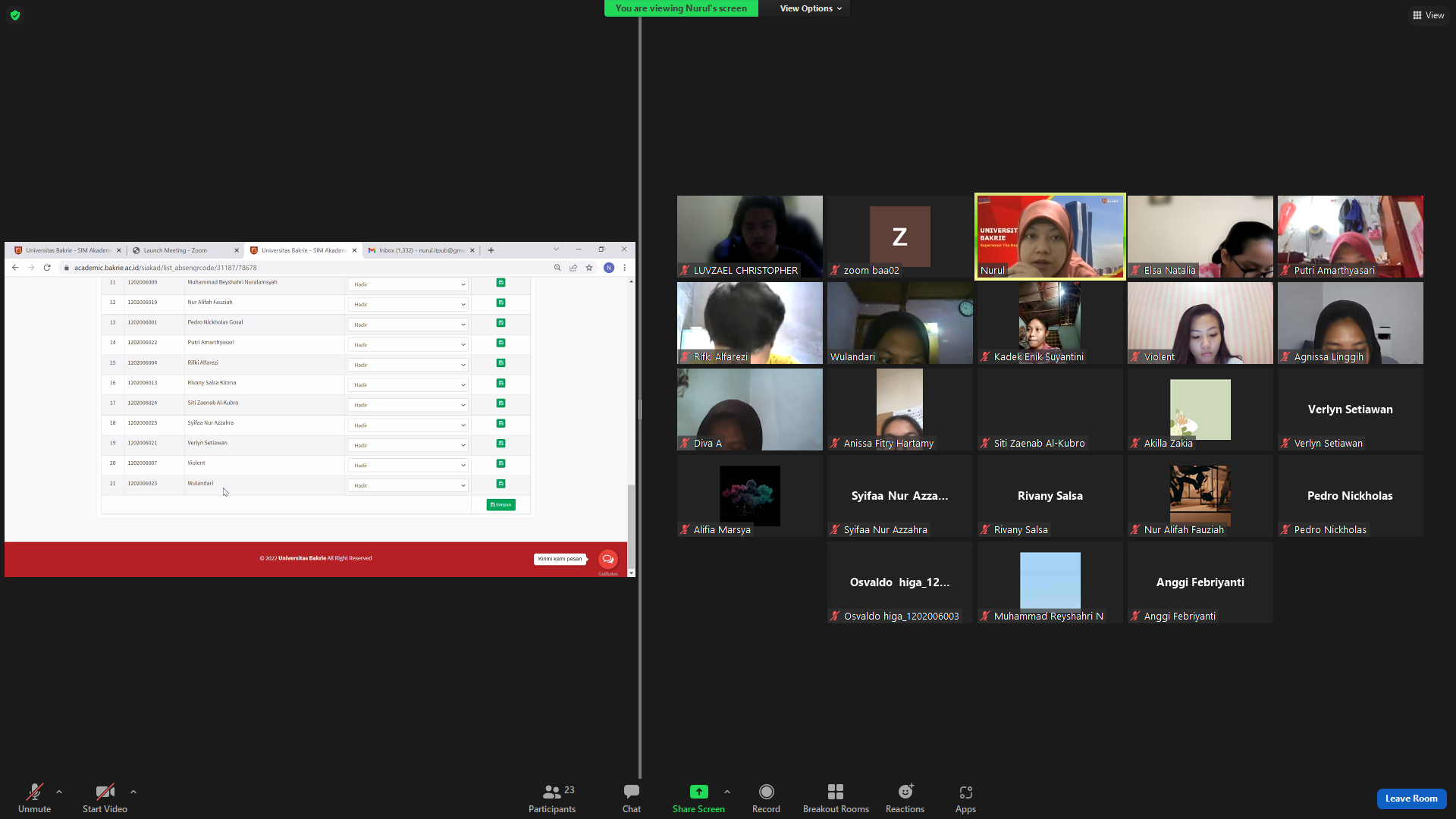Open attendance dropdown for Verlyn Setiawan
Image resolution: width=1456 pixels, height=819 pixels.
409,445
